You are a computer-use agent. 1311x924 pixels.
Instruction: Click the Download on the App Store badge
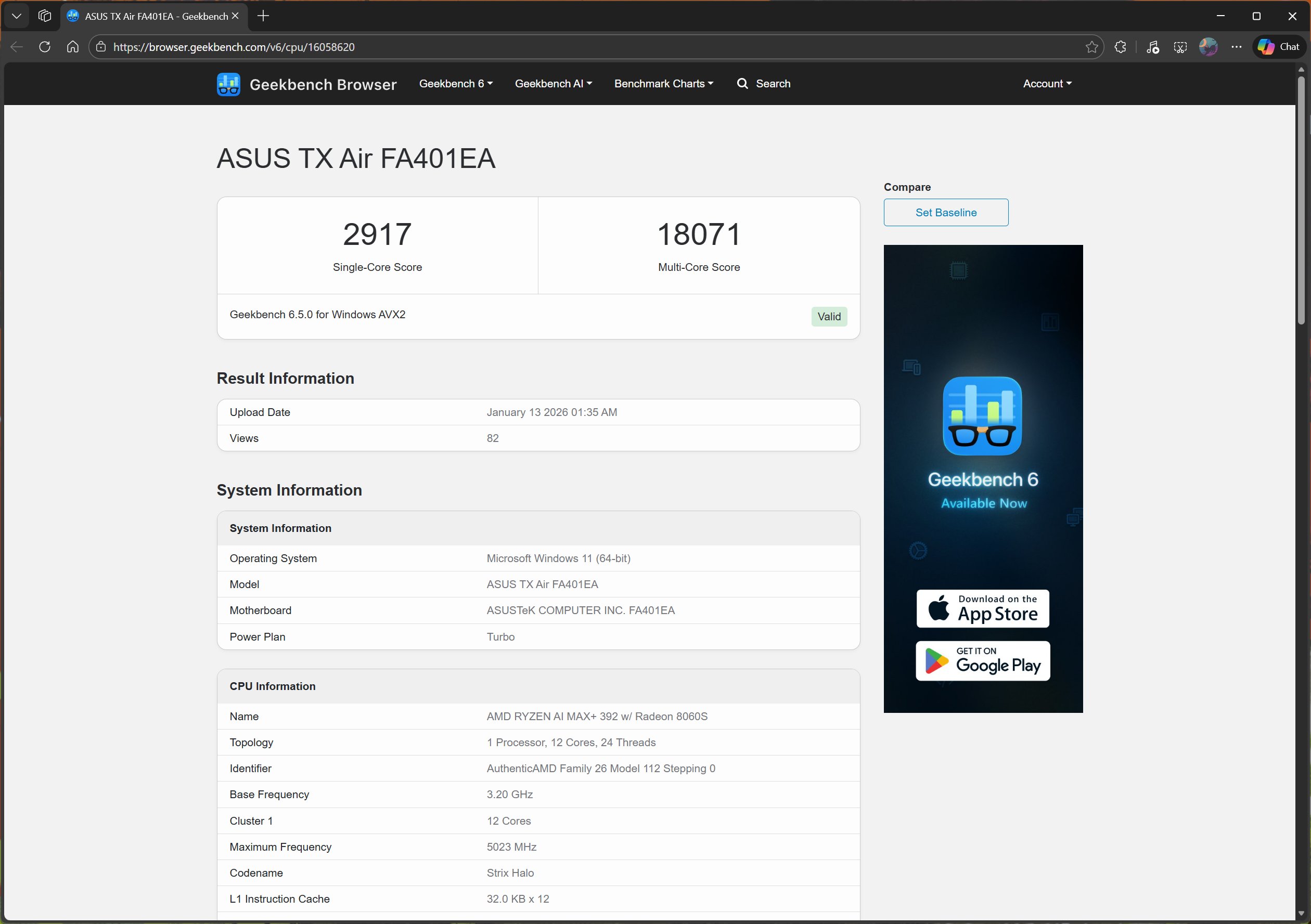[x=982, y=608]
